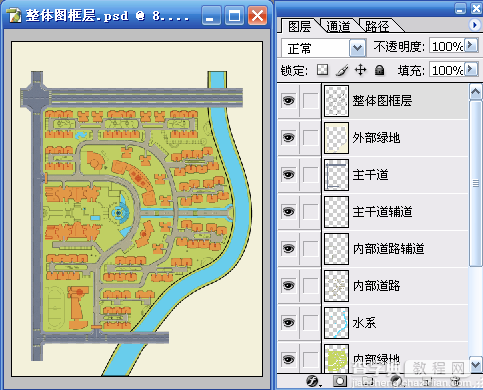
Task: Toggle the link box beside the 内部道路辅道 layer
Action: click(x=311, y=249)
